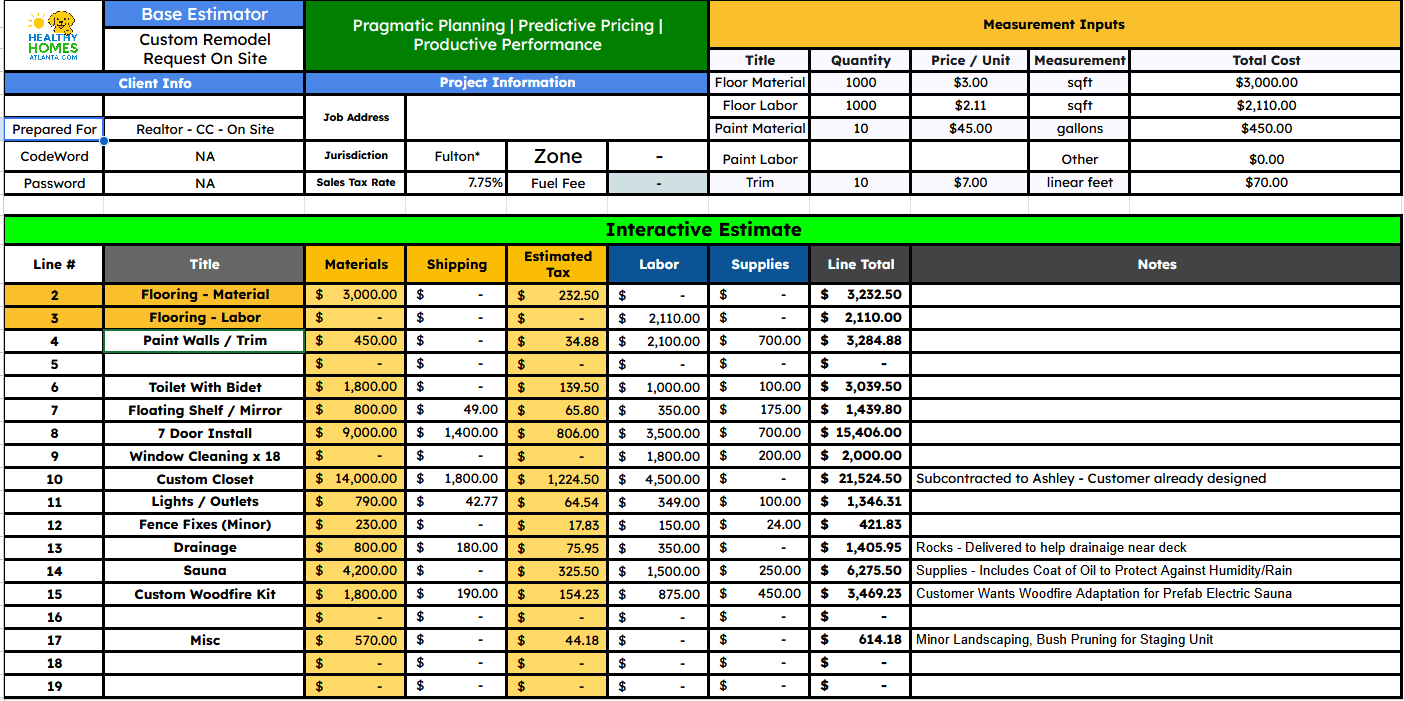Select the Flooring - Labor title cell
The width and height of the screenshot is (1404, 701).
205,318
